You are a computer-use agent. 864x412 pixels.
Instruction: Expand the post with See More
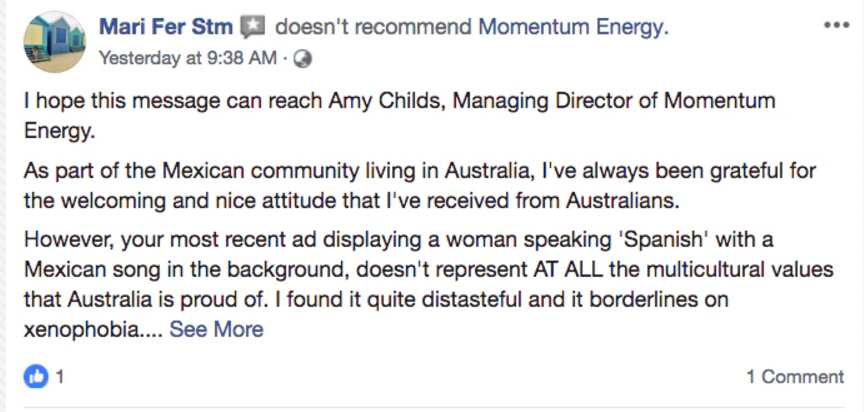(x=216, y=329)
